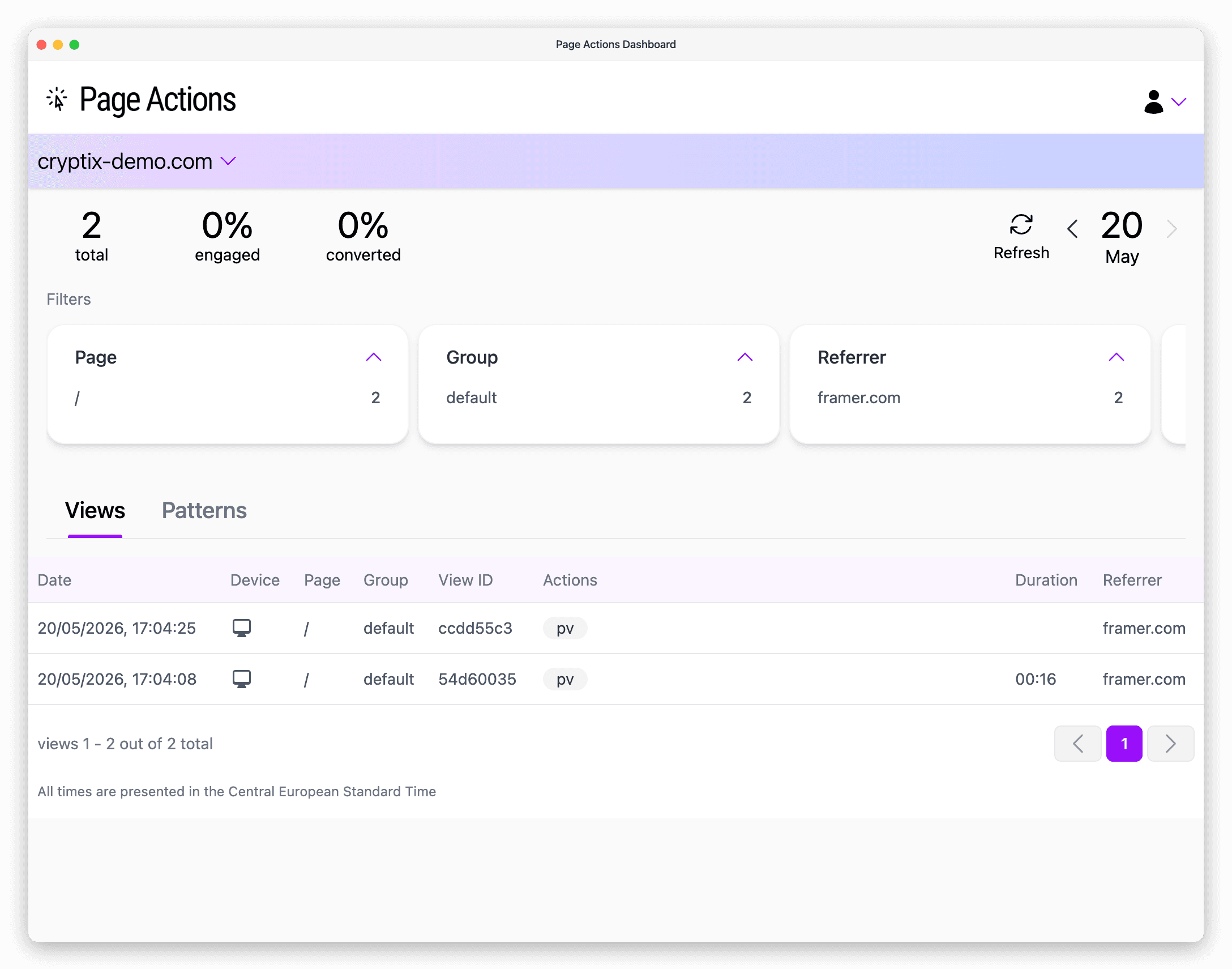Go to previous page of views
1232x969 pixels.
[x=1077, y=743]
